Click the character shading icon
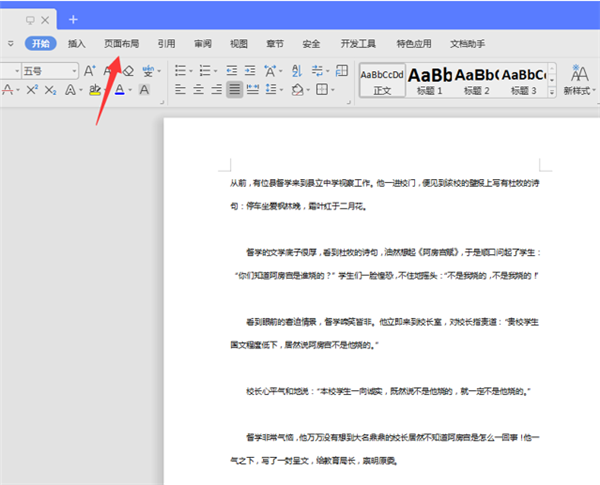Image resolution: width=600 pixels, height=485 pixels. point(144,90)
